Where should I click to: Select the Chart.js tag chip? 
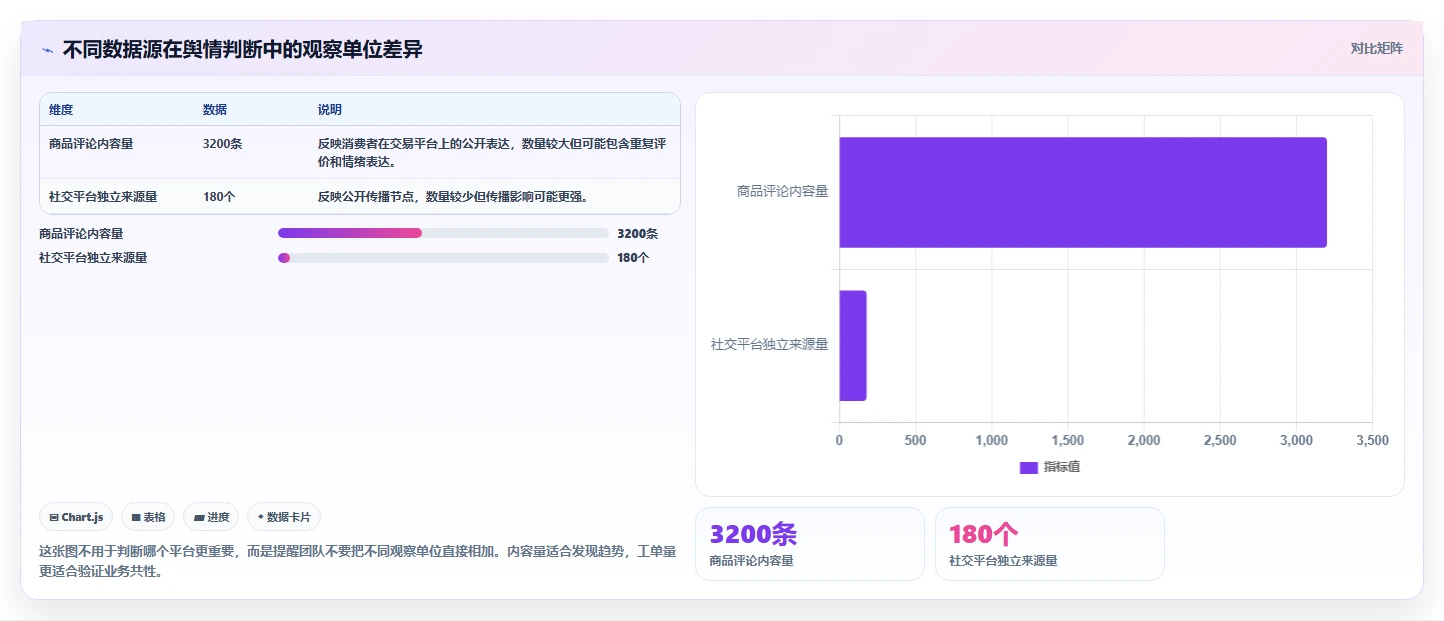(77, 517)
